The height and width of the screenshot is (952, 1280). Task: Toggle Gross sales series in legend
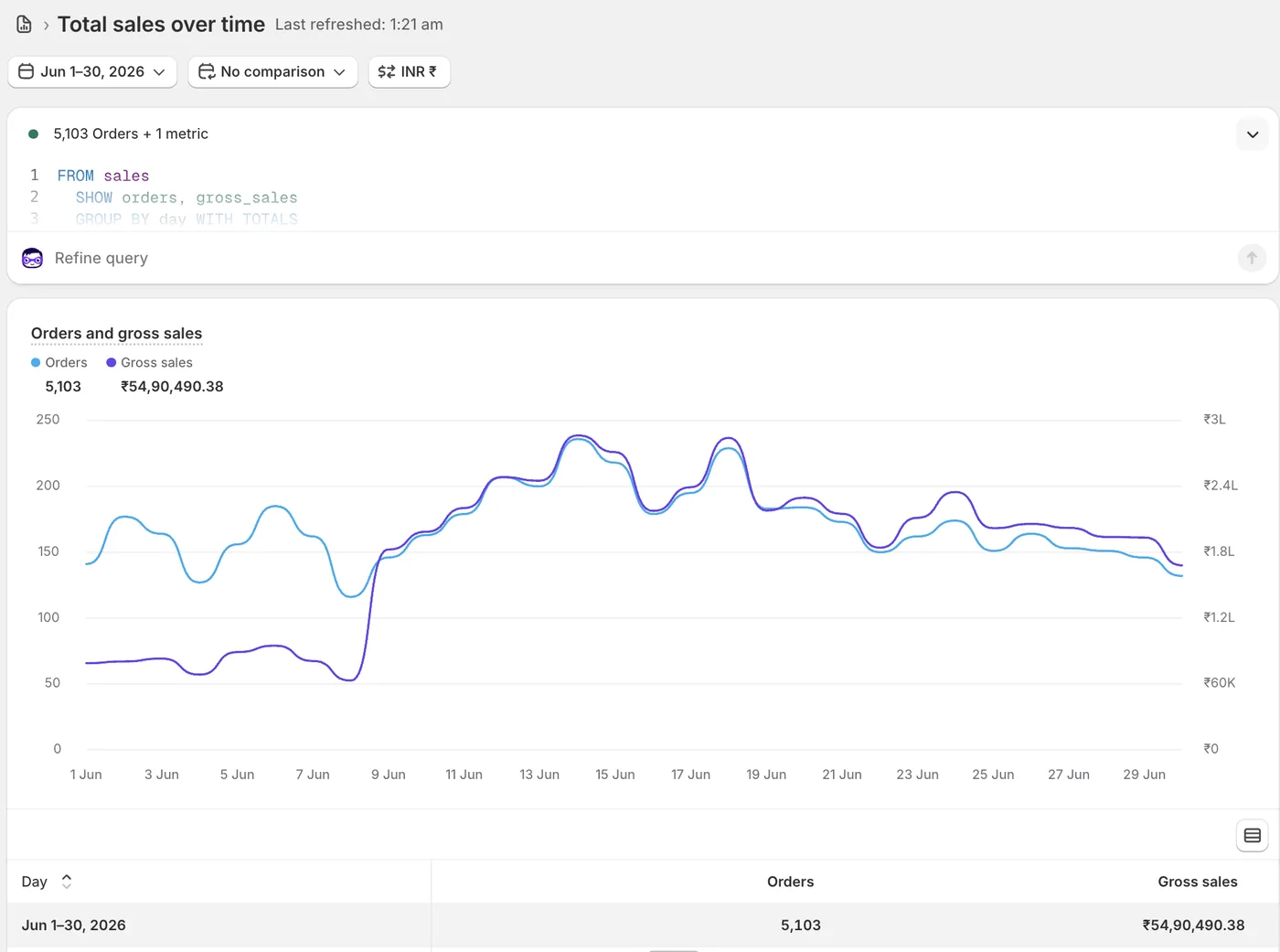[x=150, y=362]
